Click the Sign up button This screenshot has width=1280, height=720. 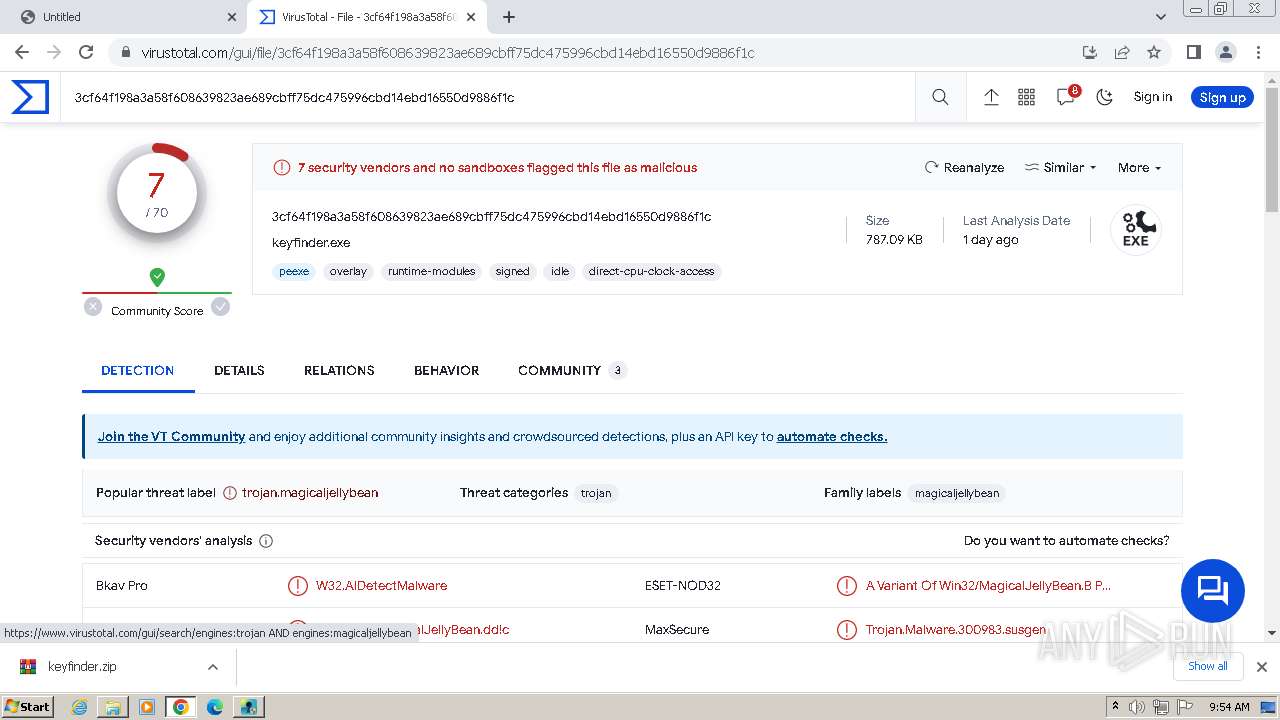[1222, 97]
